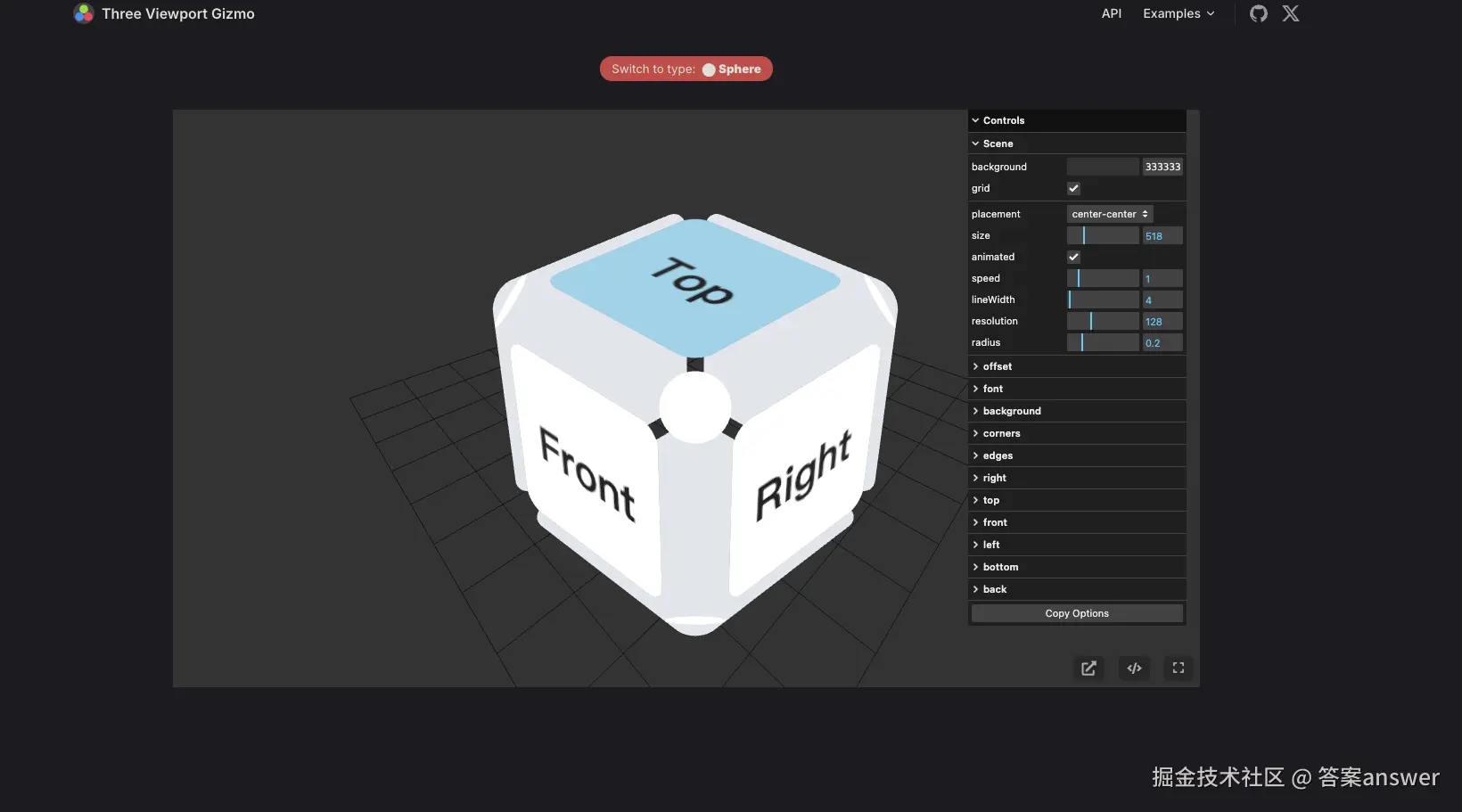Expand the top face folder

(x=1077, y=500)
